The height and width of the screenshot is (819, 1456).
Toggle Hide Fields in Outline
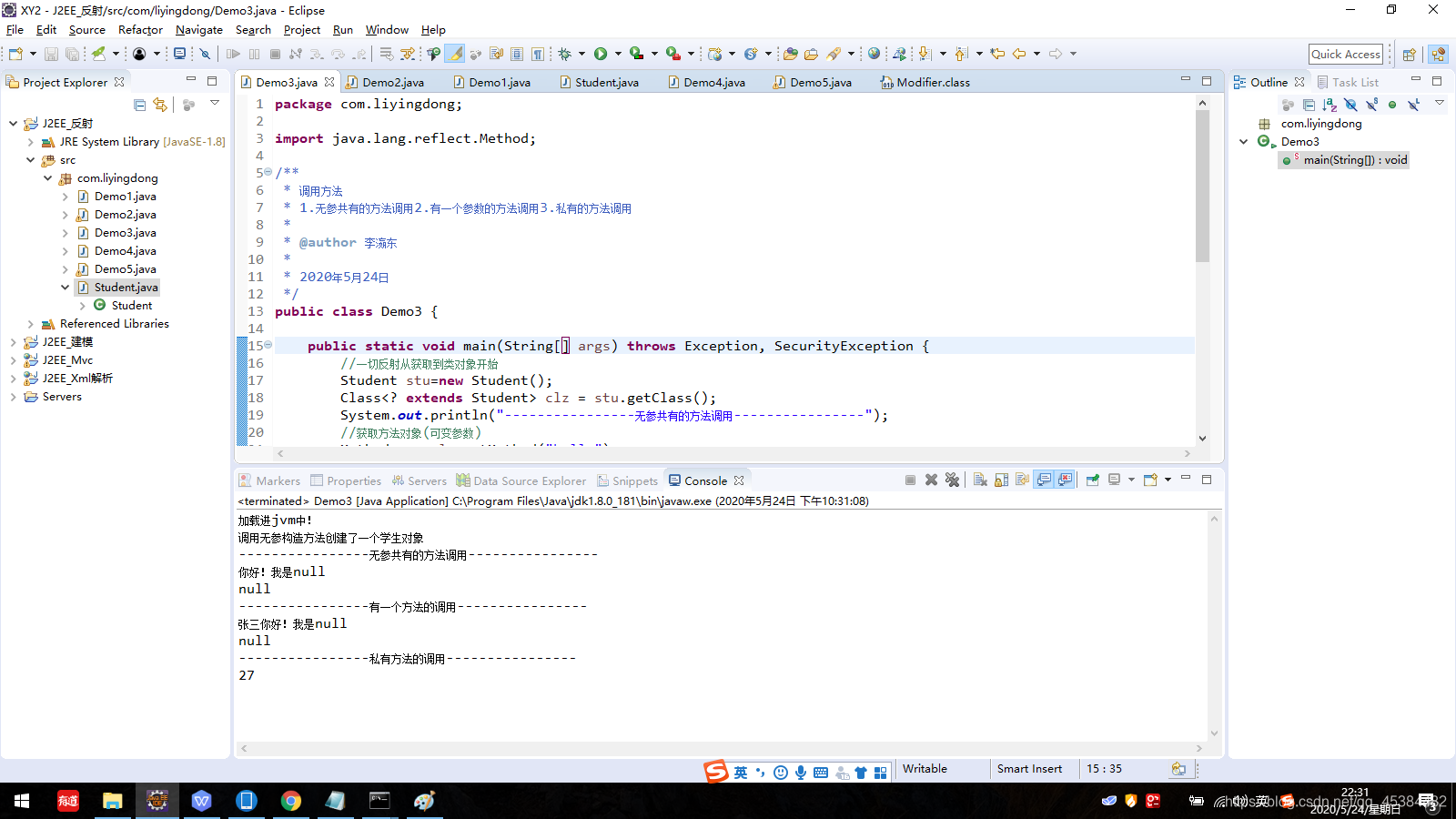[x=1350, y=105]
